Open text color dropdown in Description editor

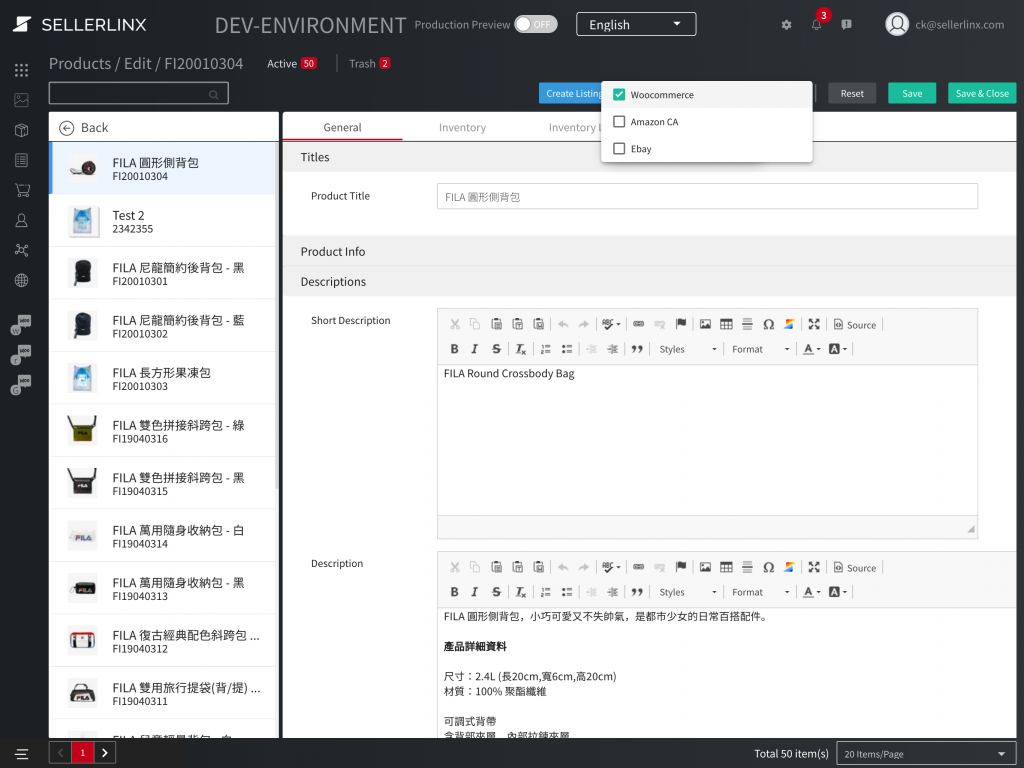click(812, 592)
